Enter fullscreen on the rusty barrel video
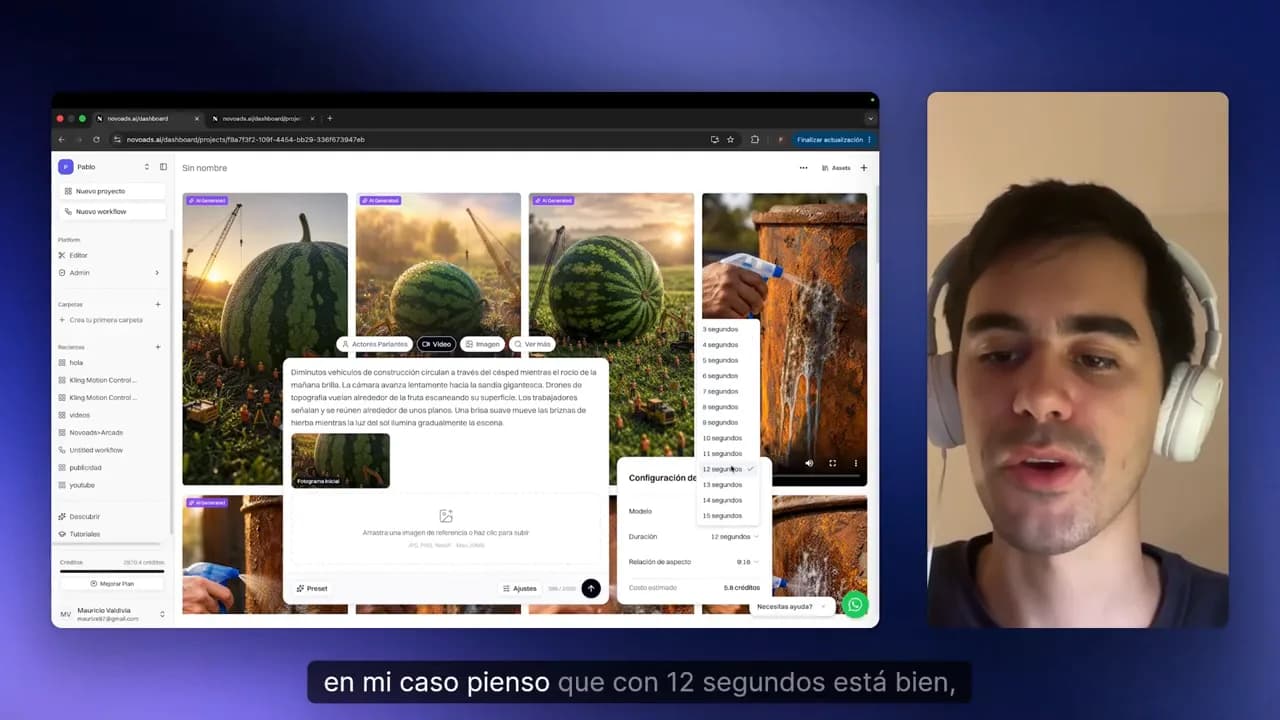1280x720 pixels. (832, 463)
